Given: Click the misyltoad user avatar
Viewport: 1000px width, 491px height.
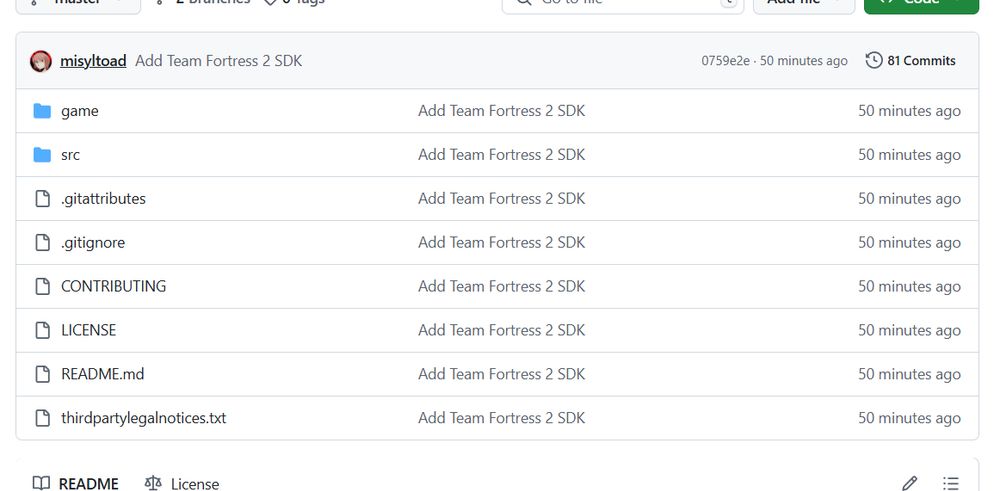Looking at the screenshot, I should tap(41, 61).
